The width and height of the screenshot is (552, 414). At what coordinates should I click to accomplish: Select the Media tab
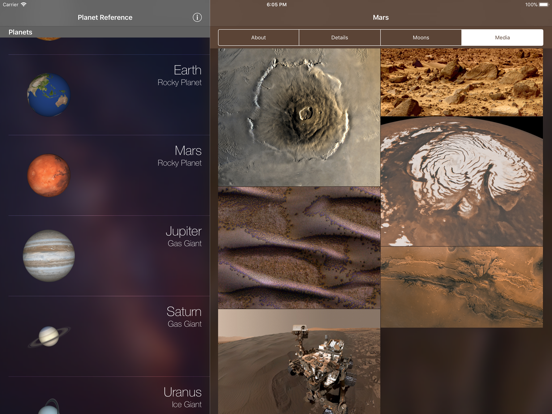(x=502, y=37)
